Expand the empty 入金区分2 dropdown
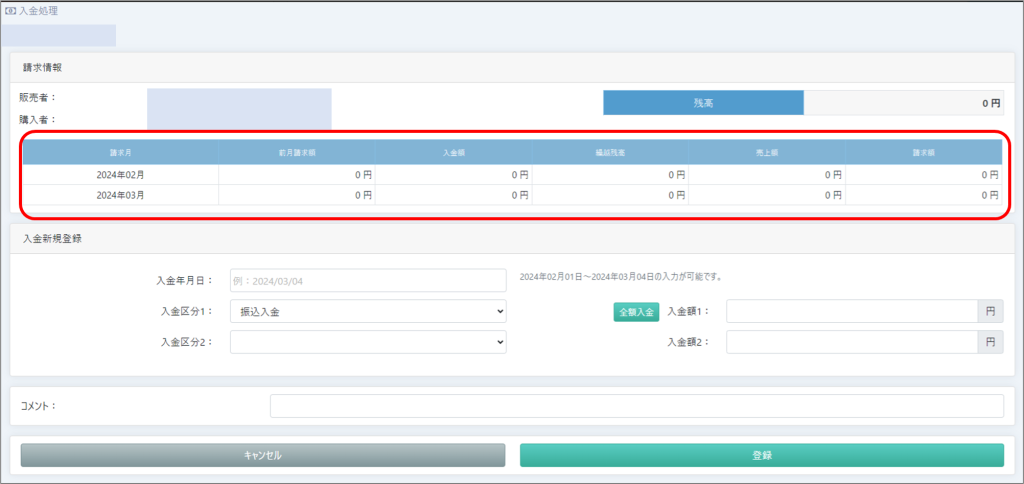 point(368,342)
